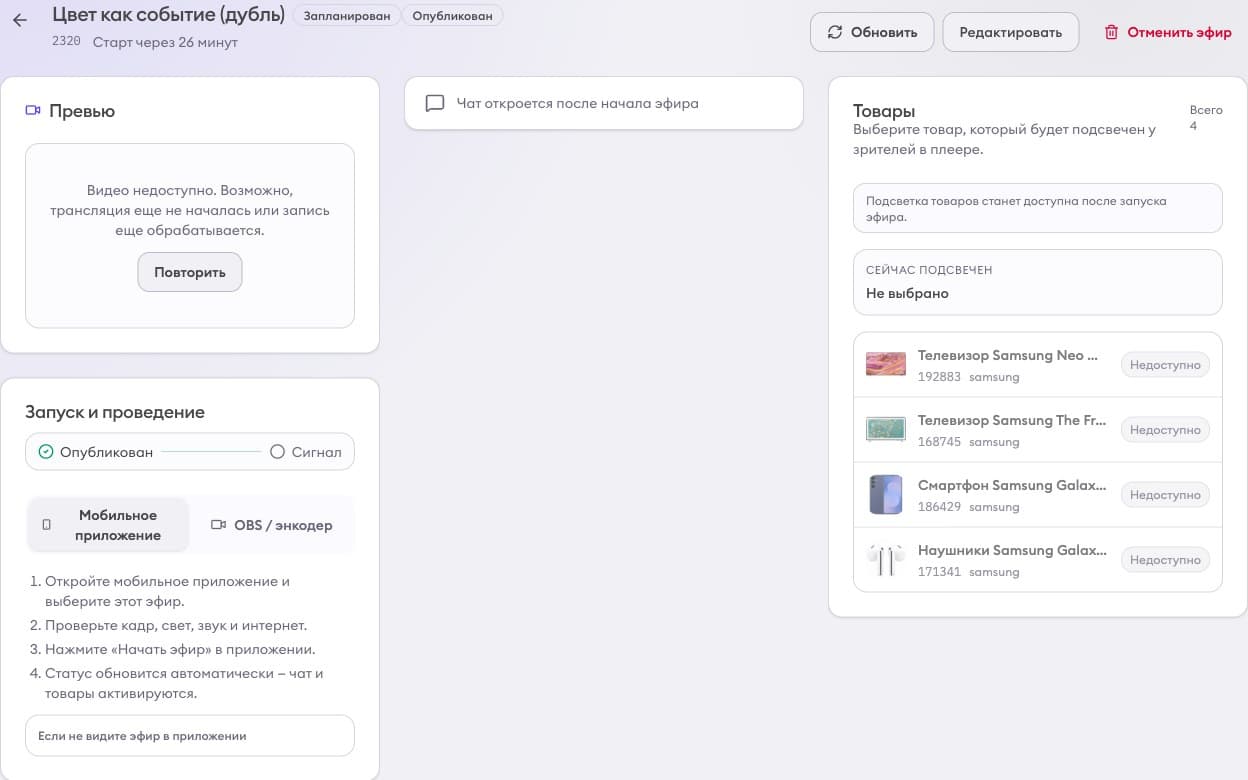Select the Сигнал step circle
The image size is (1248, 780).
click(x=278, y=452)
